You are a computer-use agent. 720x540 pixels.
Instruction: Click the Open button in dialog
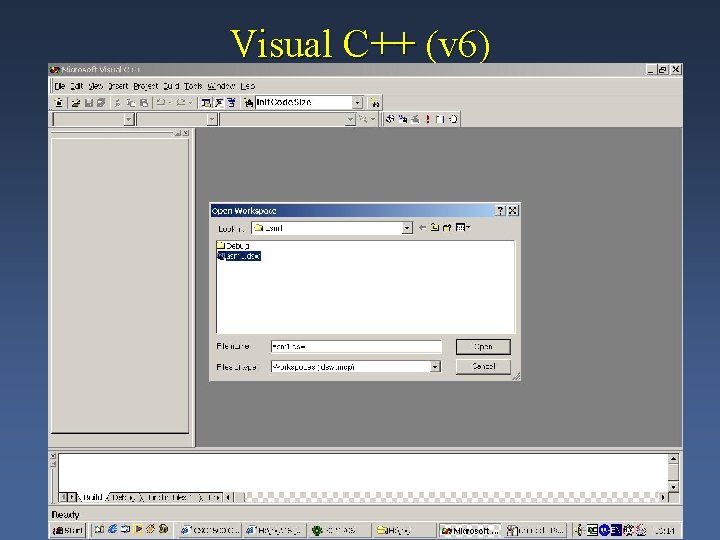tap(483, 347)
